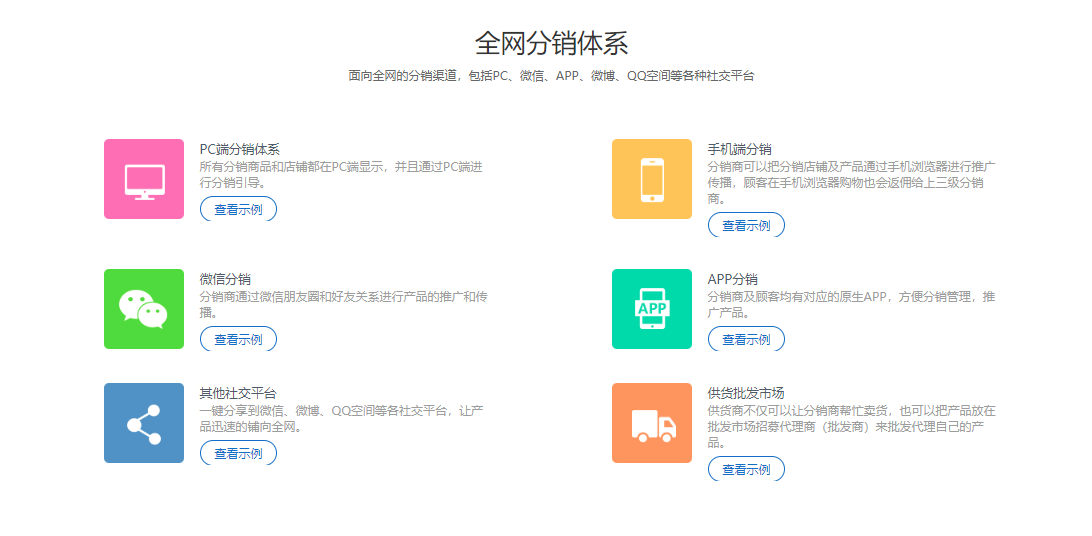This screenshot has height=536, width=1092.
Task: Click the 供货批发市场 title
Action: click(746, 393)
